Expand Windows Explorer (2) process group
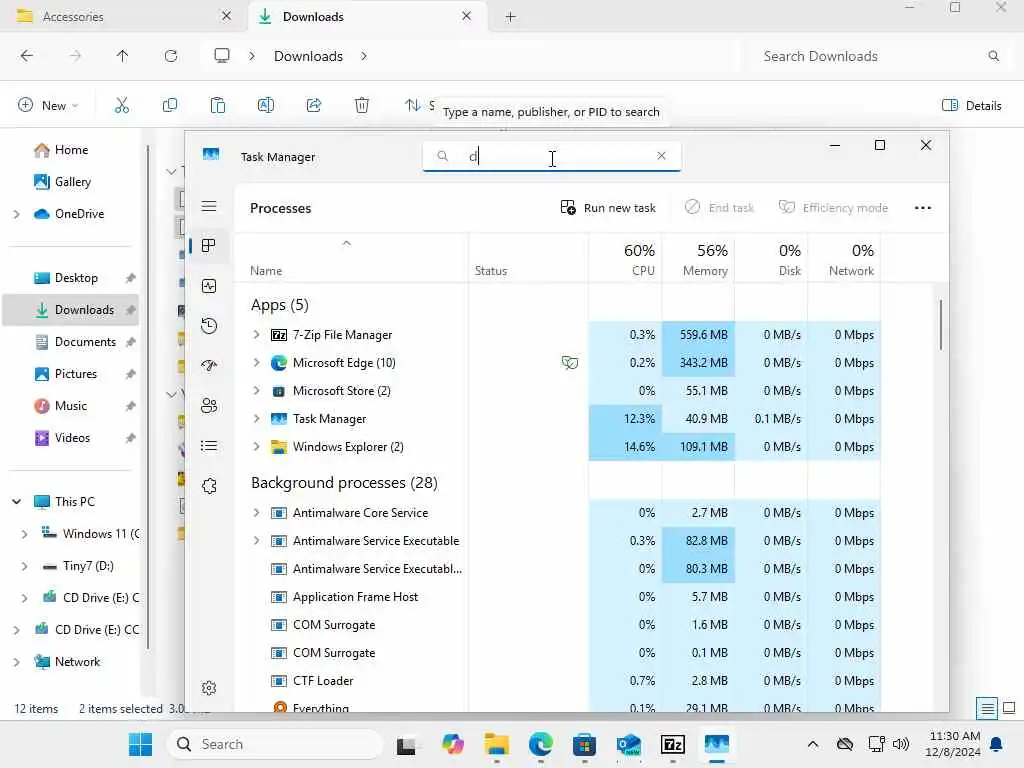 tap(256, 447)
